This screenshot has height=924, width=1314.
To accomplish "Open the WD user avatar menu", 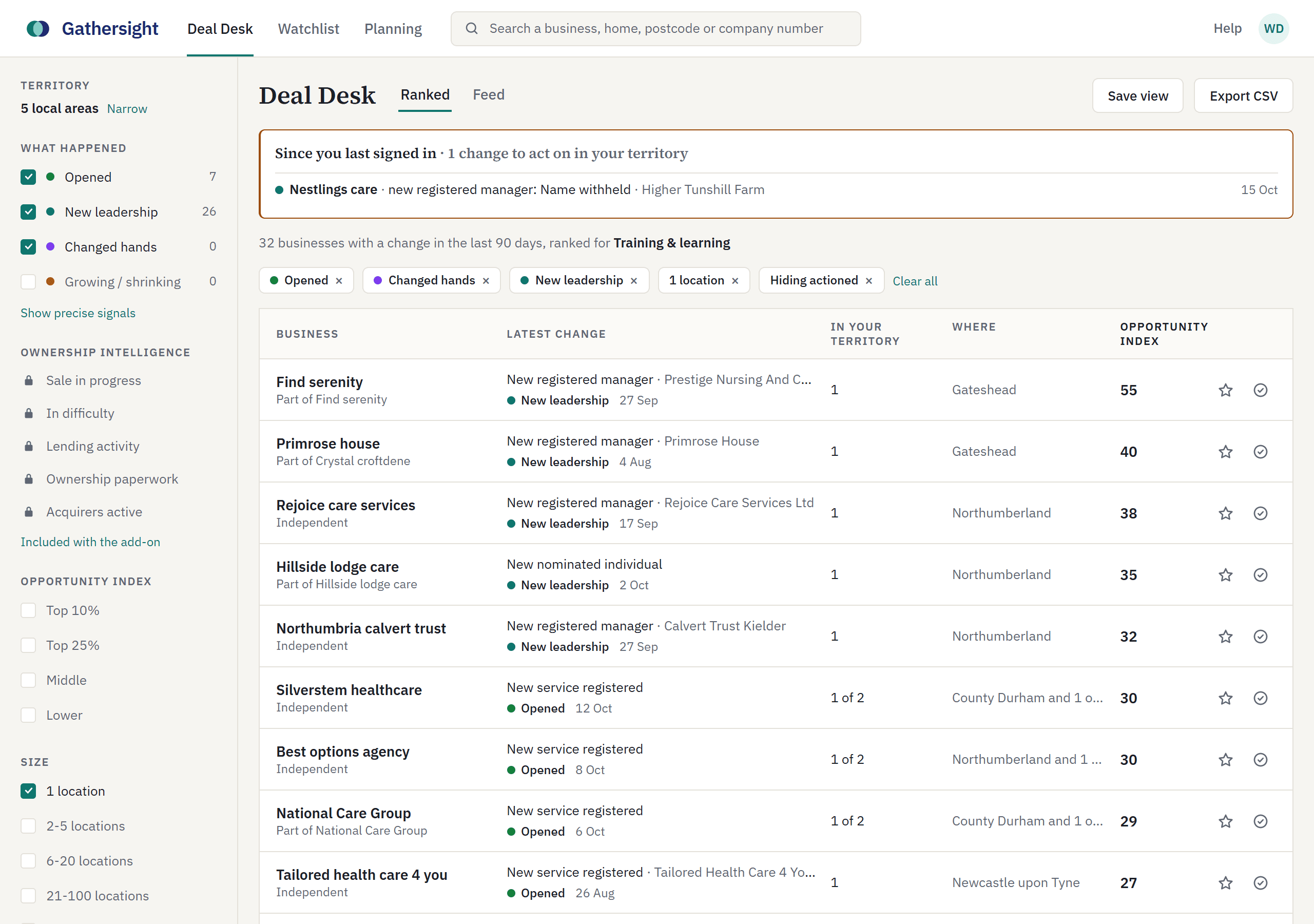I will (x=1273, y=29).
